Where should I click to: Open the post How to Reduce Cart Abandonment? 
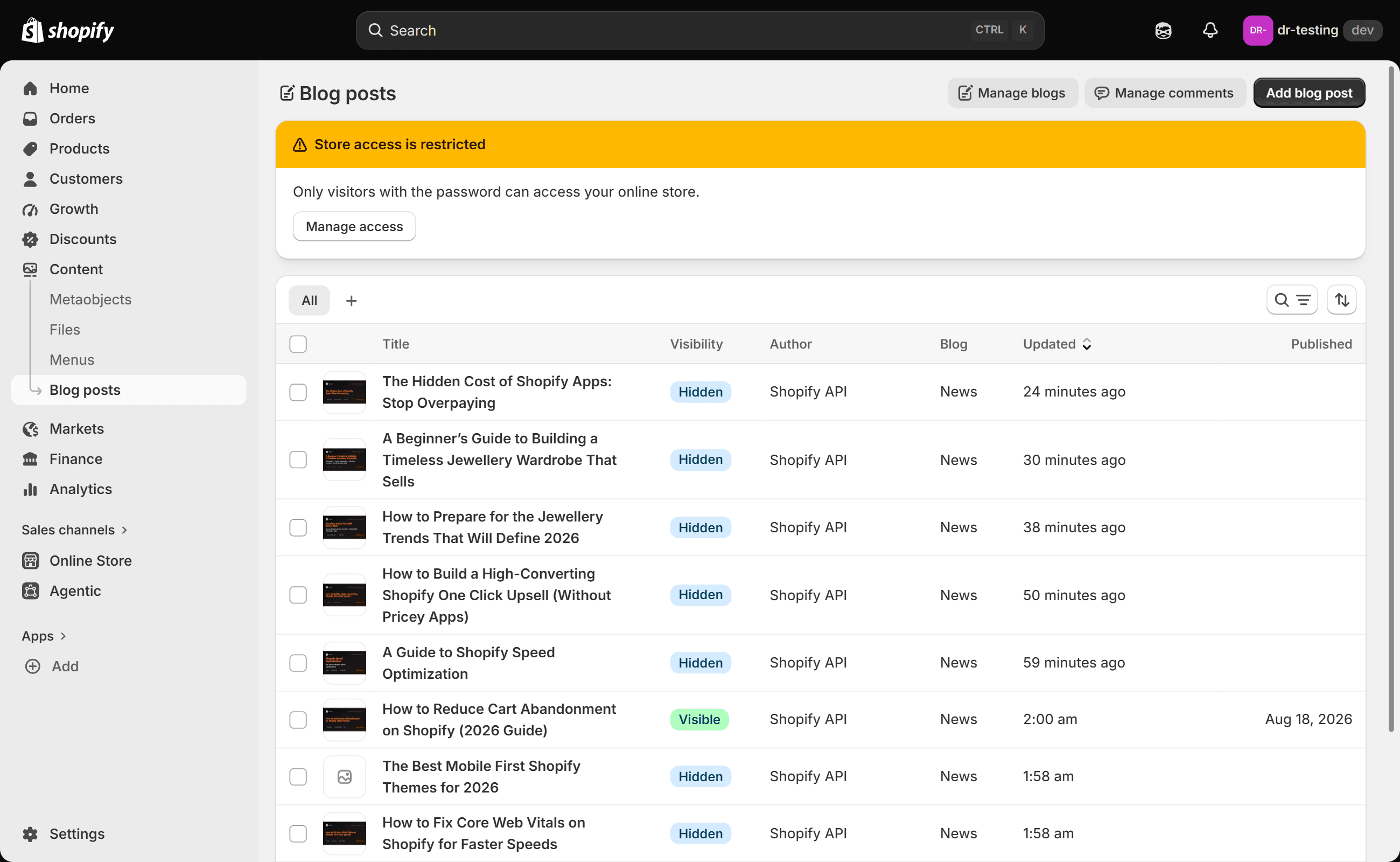499,719
